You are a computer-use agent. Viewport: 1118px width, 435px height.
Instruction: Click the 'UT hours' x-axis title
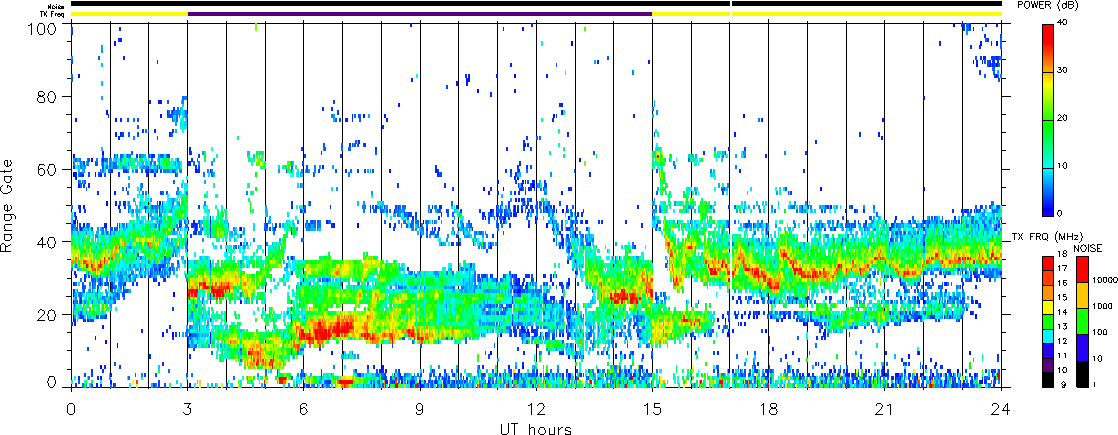pyautogui.click(x=536, y=428)
